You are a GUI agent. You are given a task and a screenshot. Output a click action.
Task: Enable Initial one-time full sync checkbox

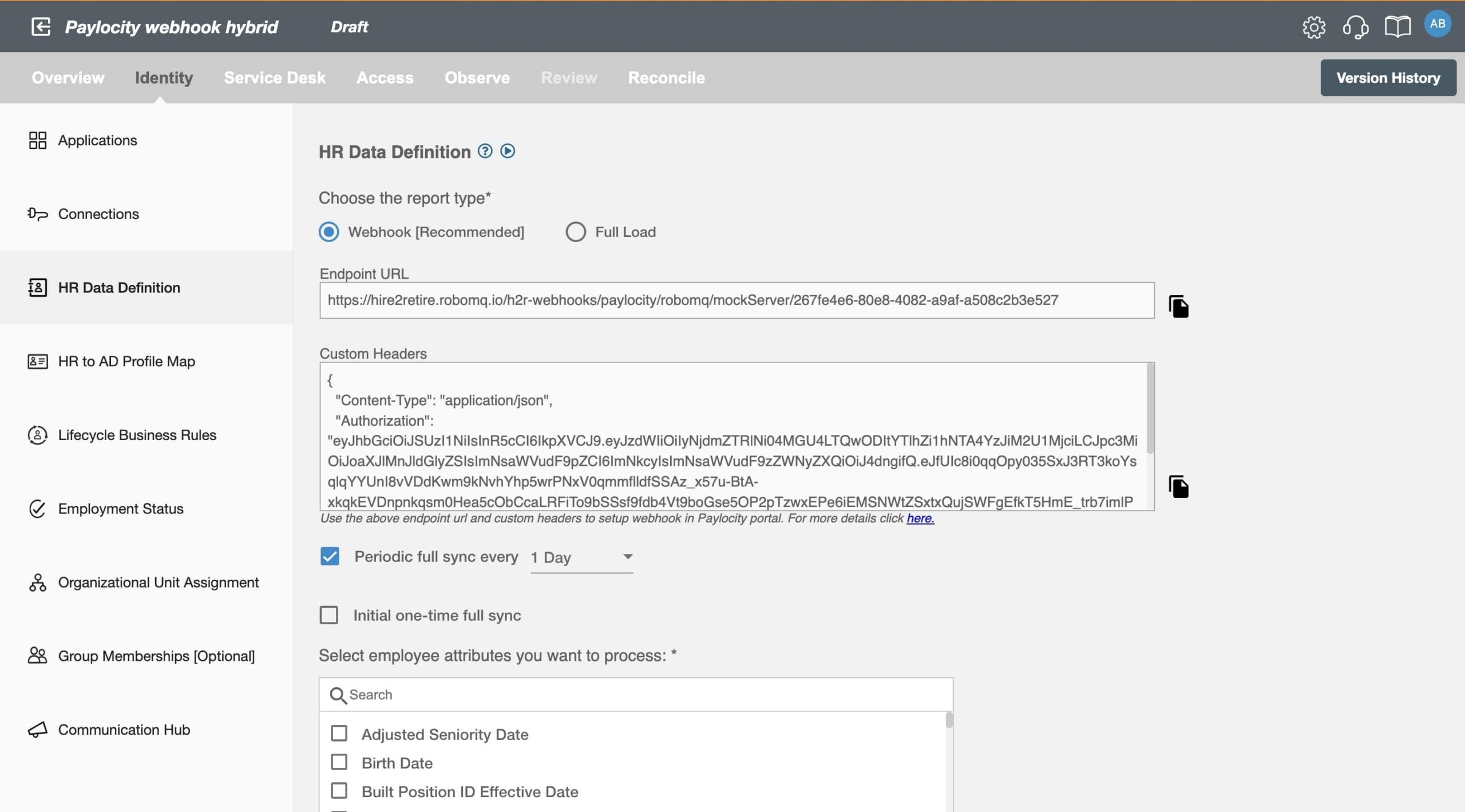pyautogui.click(x=329, y=615)
